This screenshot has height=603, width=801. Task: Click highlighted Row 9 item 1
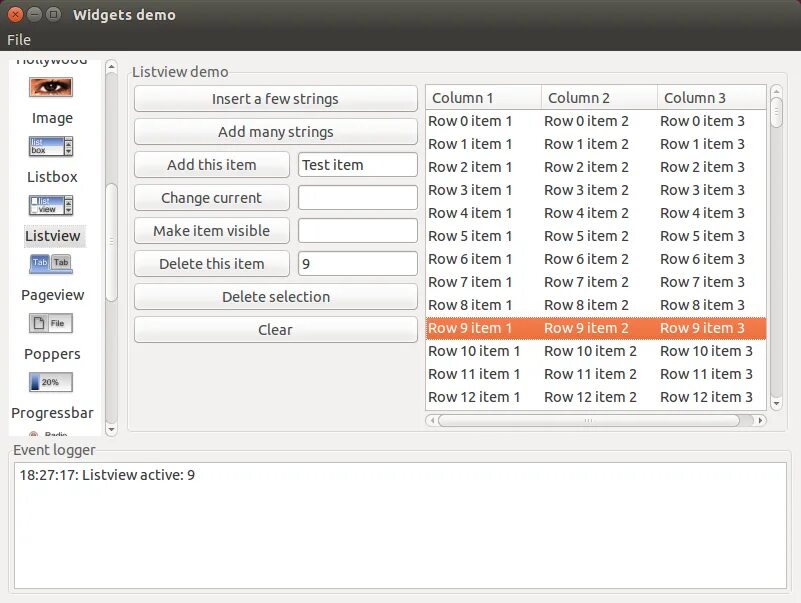pyautogui.click(x=470, y=328)
